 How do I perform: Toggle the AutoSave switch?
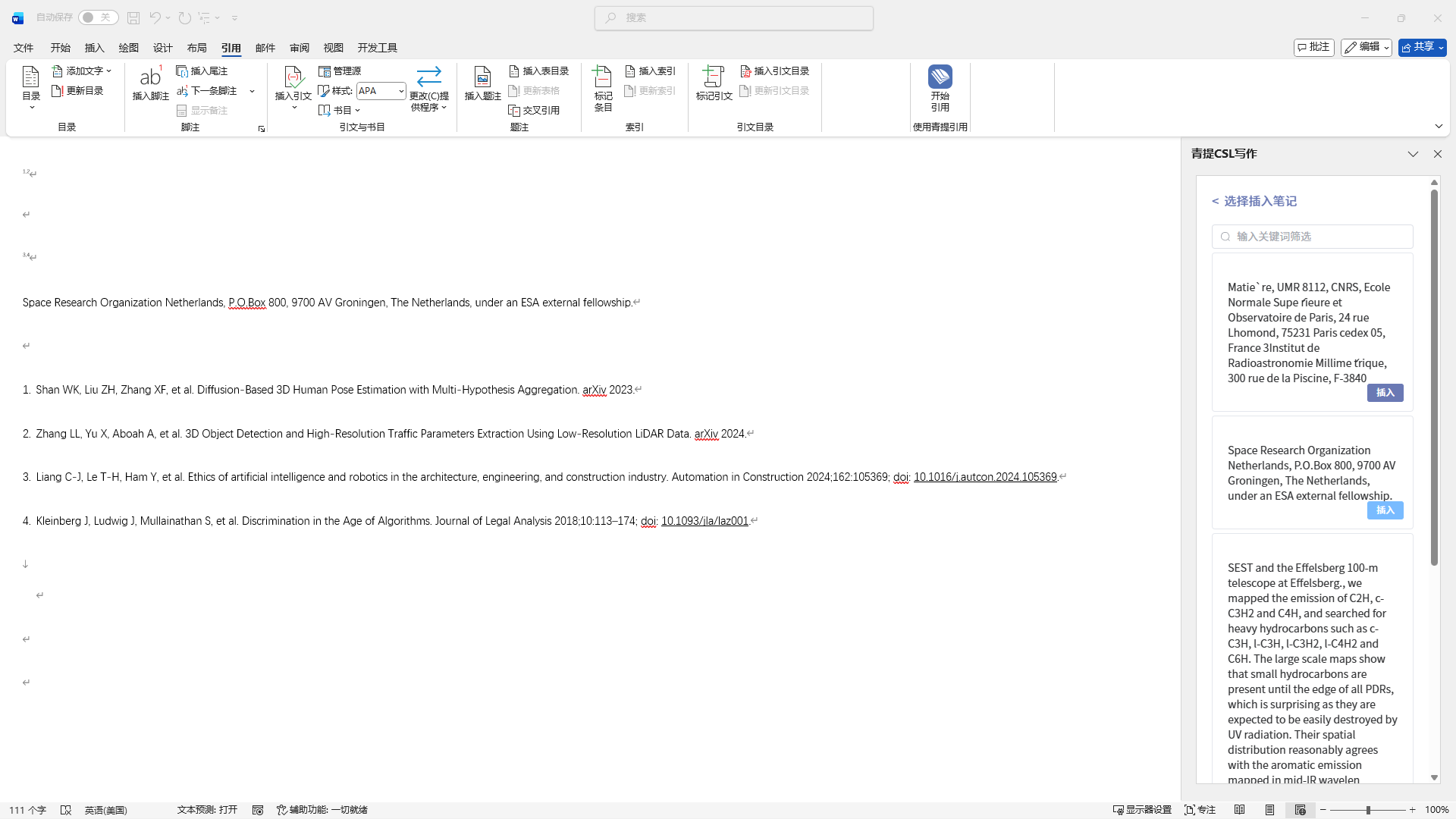coord(98,17)
